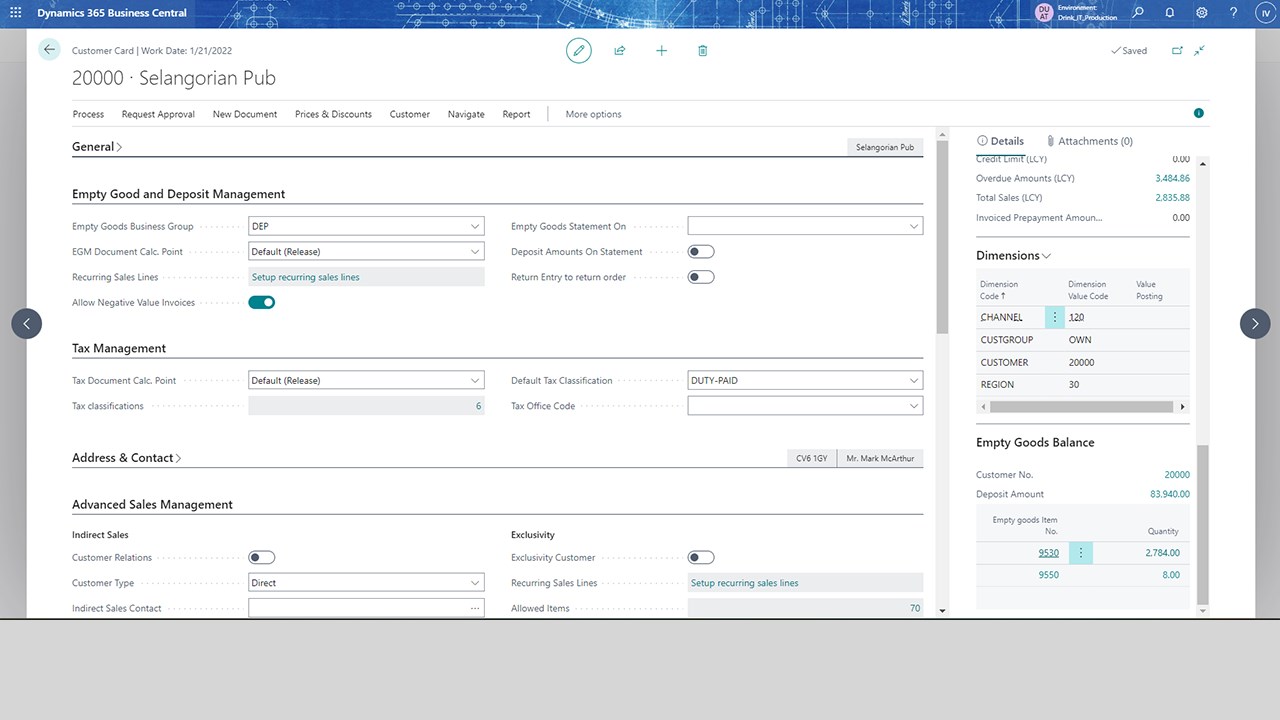Open the app launcher grid icon
1280x720 pixels.
click(x=15, y=13)
